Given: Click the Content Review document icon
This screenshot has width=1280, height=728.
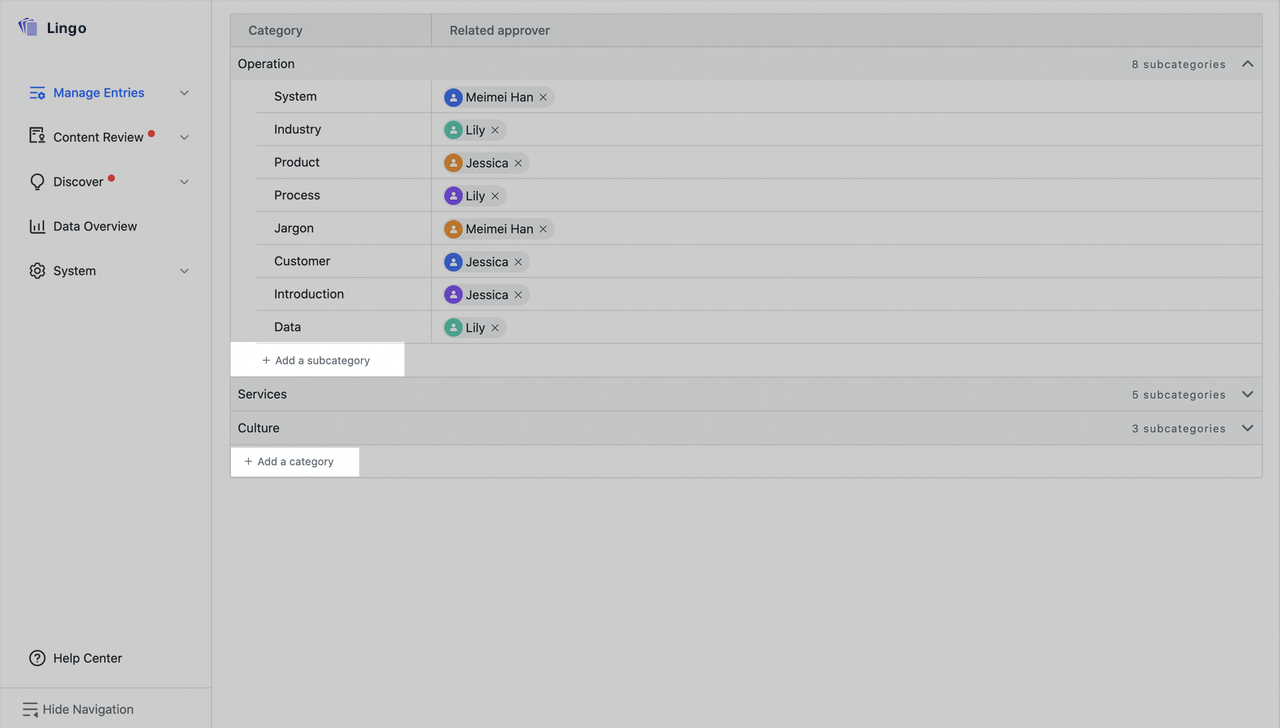Looking at the screenshot, I should point(37,136).
